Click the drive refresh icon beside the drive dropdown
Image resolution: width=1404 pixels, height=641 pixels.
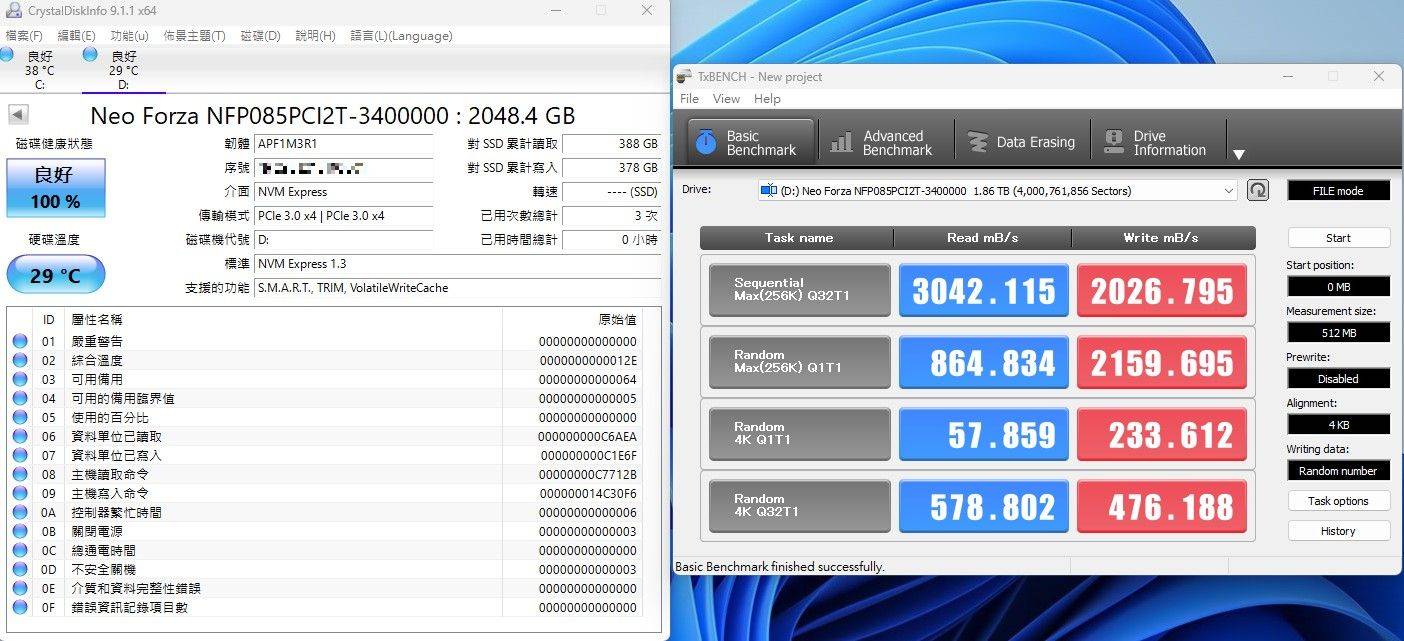click(x=1258, y=190)
